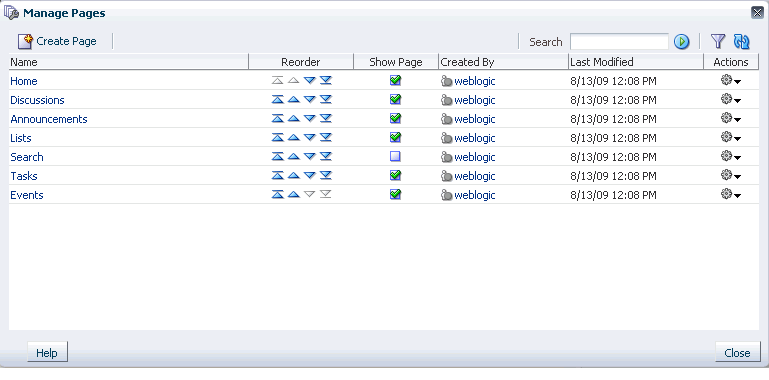Move Search page to bottom

[326, 157]
